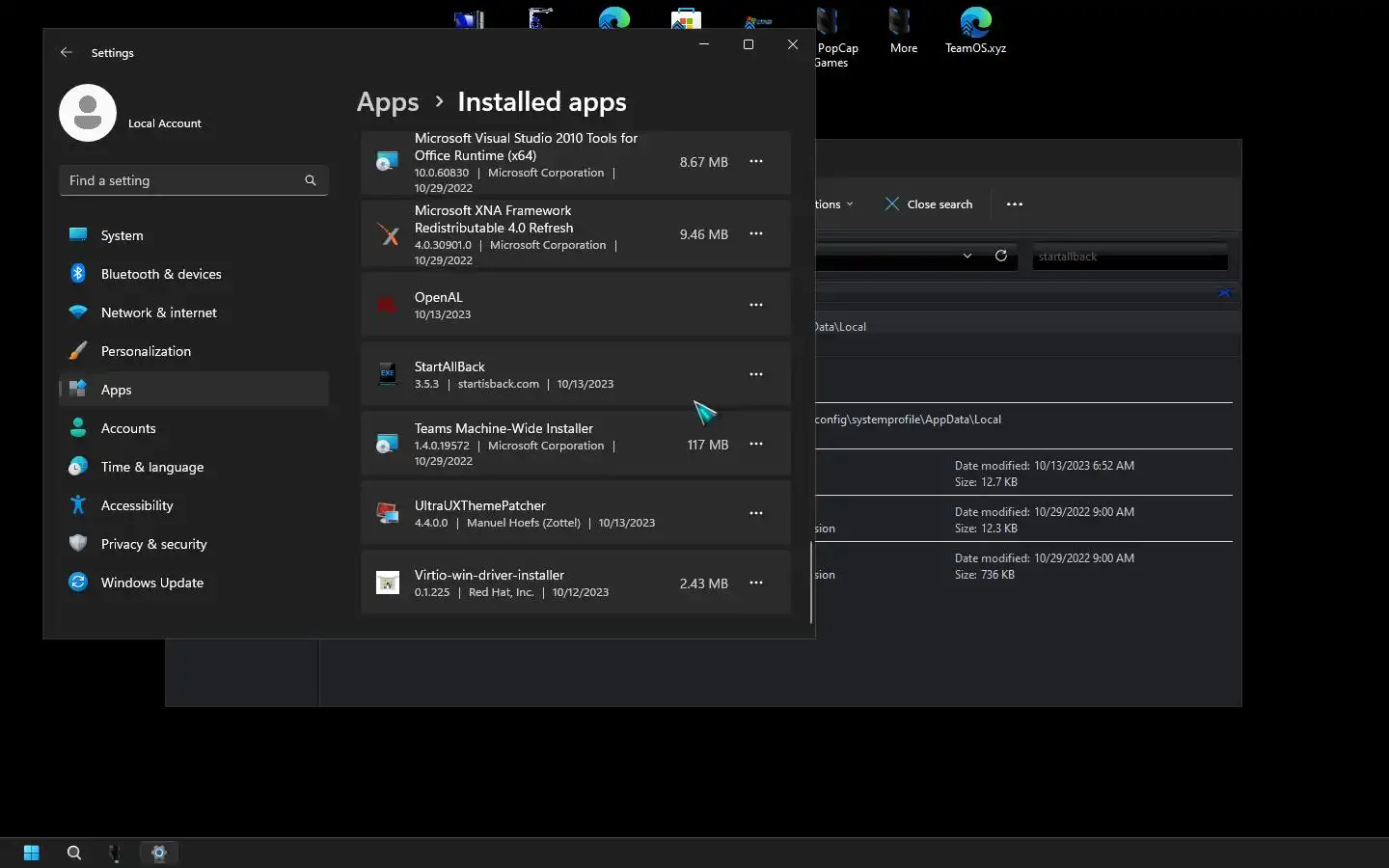Open the Microsoft Edge desktop shortcut

tap(613, 19)
